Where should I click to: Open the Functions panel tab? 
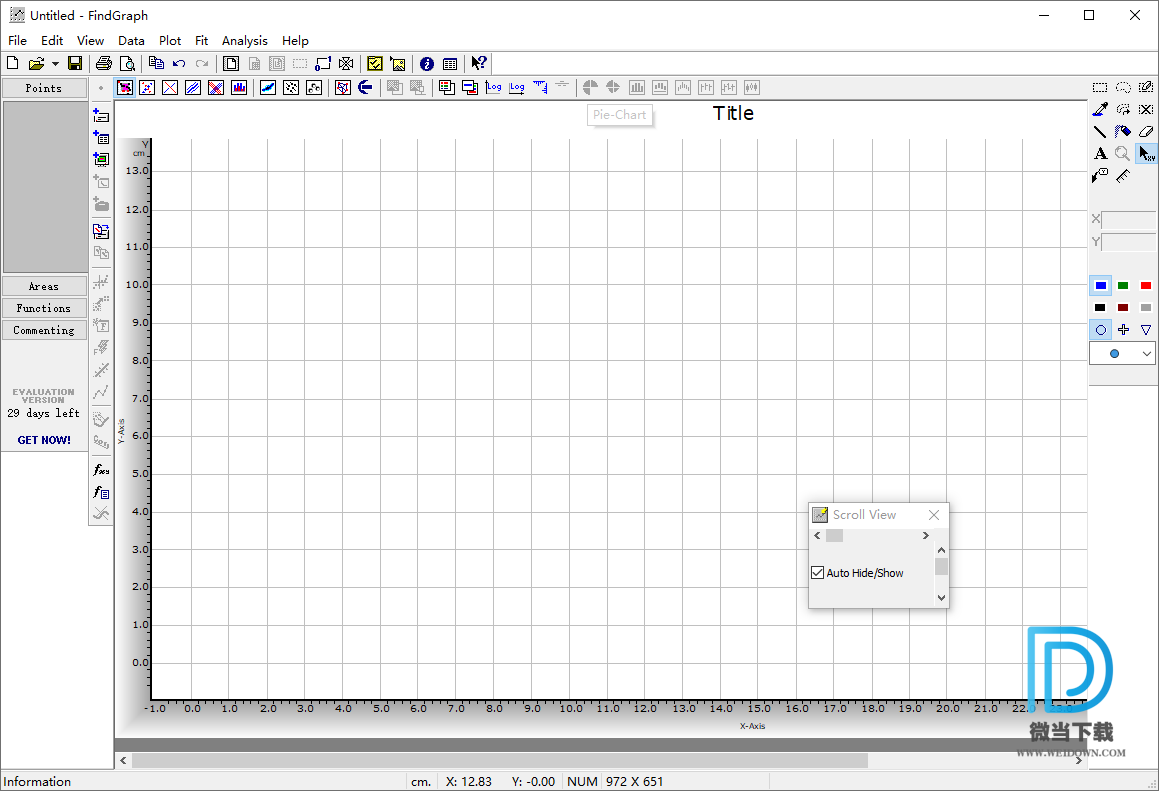[x=44, y=308]
